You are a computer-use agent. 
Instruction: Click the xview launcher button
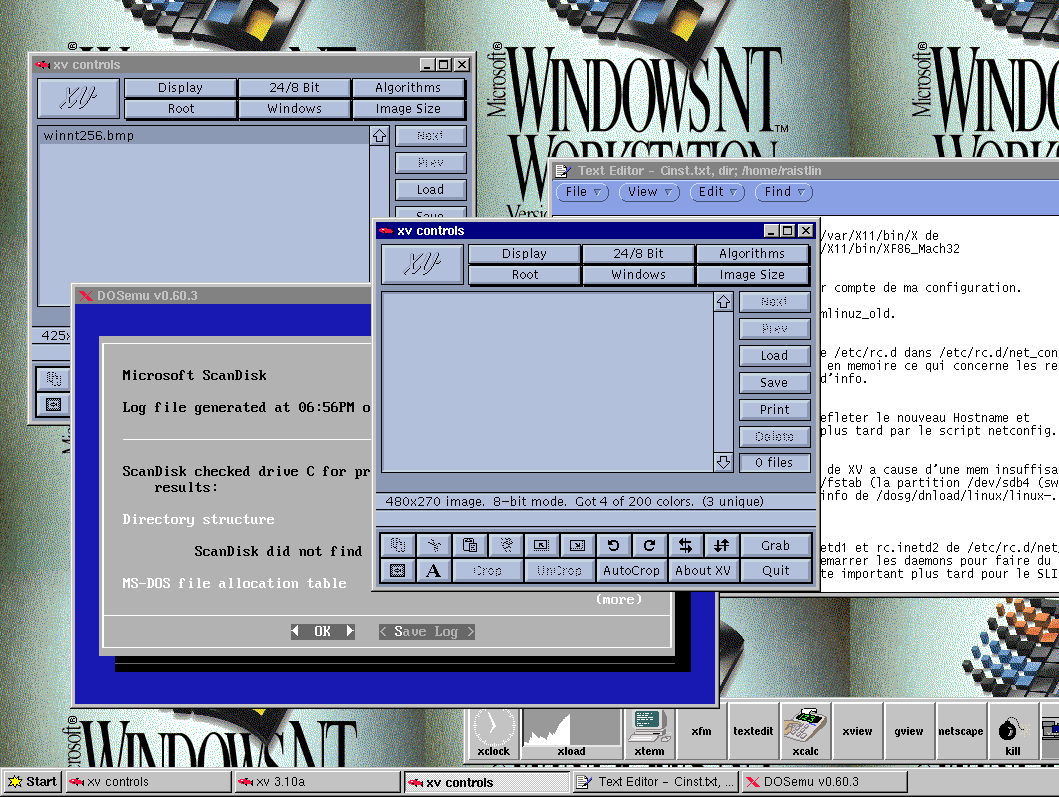point(857,731)
